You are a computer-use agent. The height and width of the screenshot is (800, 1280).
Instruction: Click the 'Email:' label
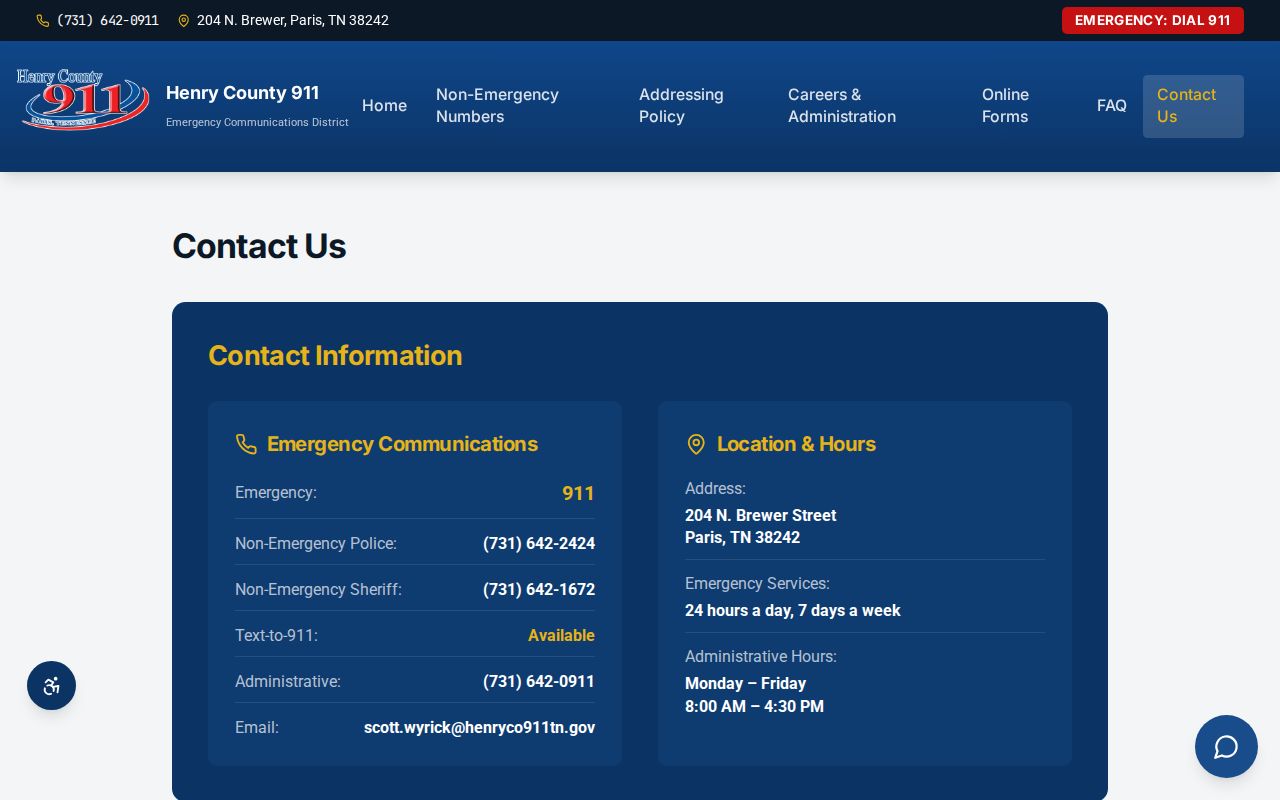pyautogui.click(x=257, y=728)
